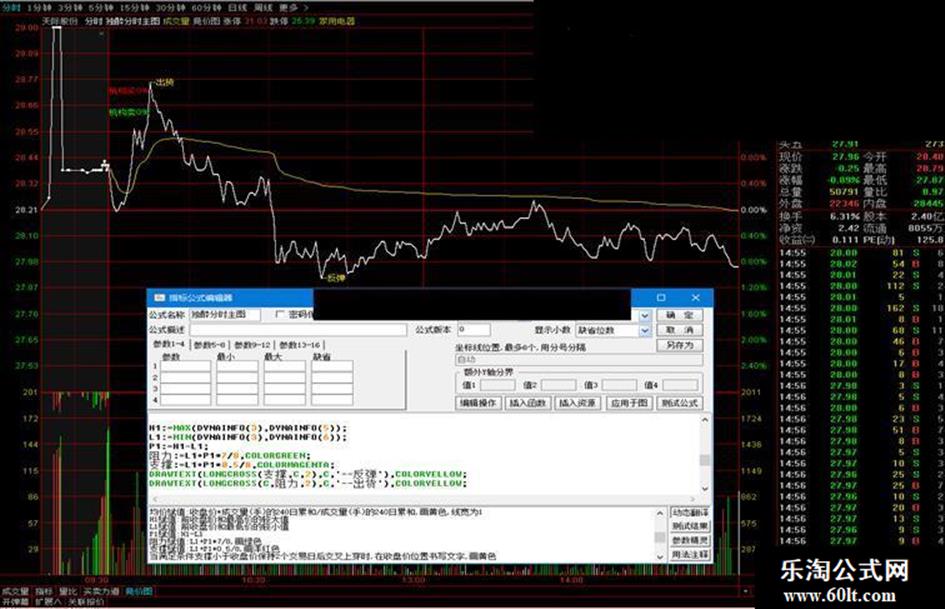Open the 更多 periods expander arrow
Viewport: 945px width, 609px height.
[x=306, y=7]
